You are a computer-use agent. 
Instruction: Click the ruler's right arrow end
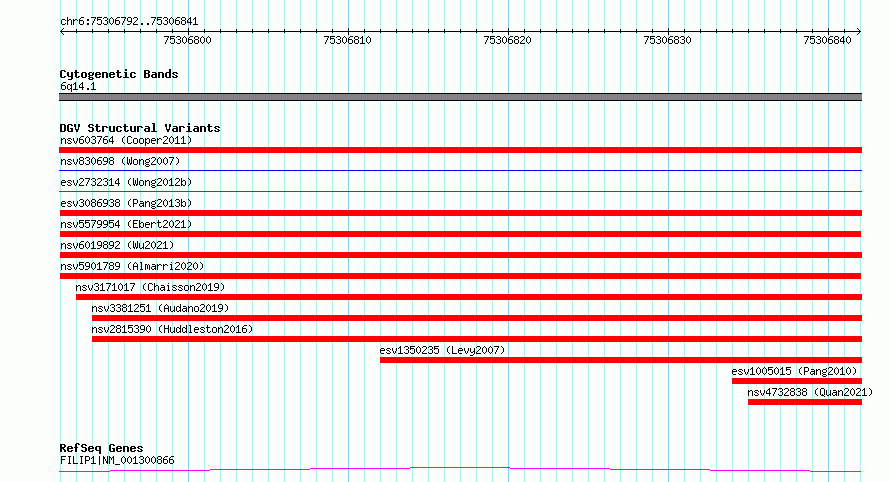859,32
